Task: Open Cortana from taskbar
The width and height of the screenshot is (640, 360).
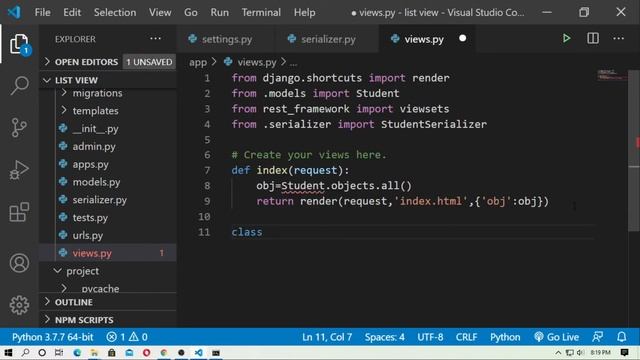Action: tap(42, 353)
